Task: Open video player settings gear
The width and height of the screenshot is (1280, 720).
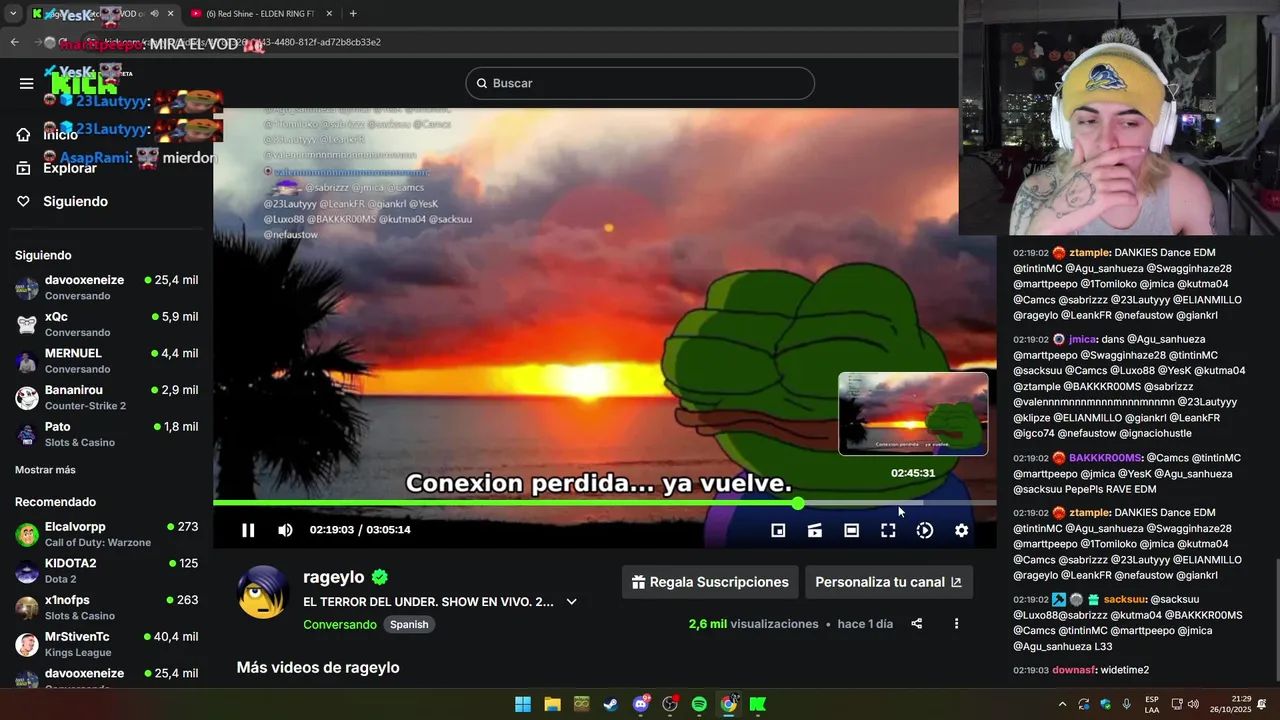Action: pyautogui.click(x=961, y=530)
